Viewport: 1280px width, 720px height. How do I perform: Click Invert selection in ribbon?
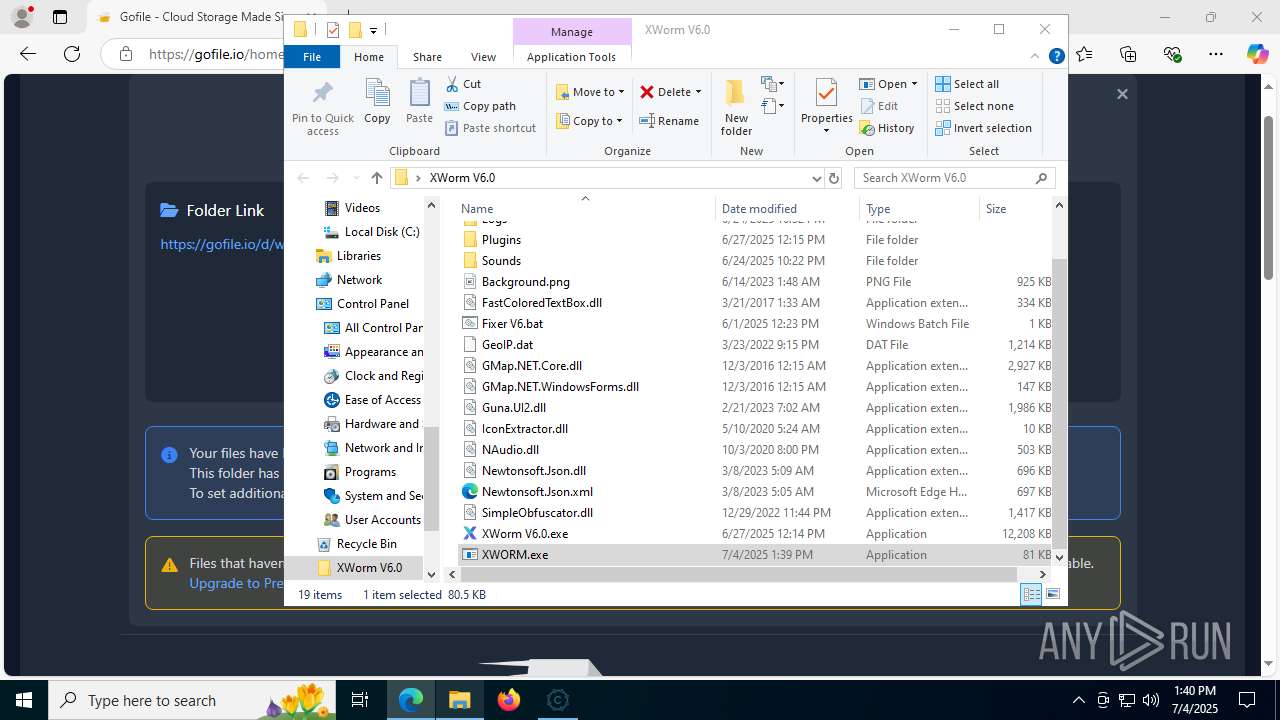pos(983,128)
